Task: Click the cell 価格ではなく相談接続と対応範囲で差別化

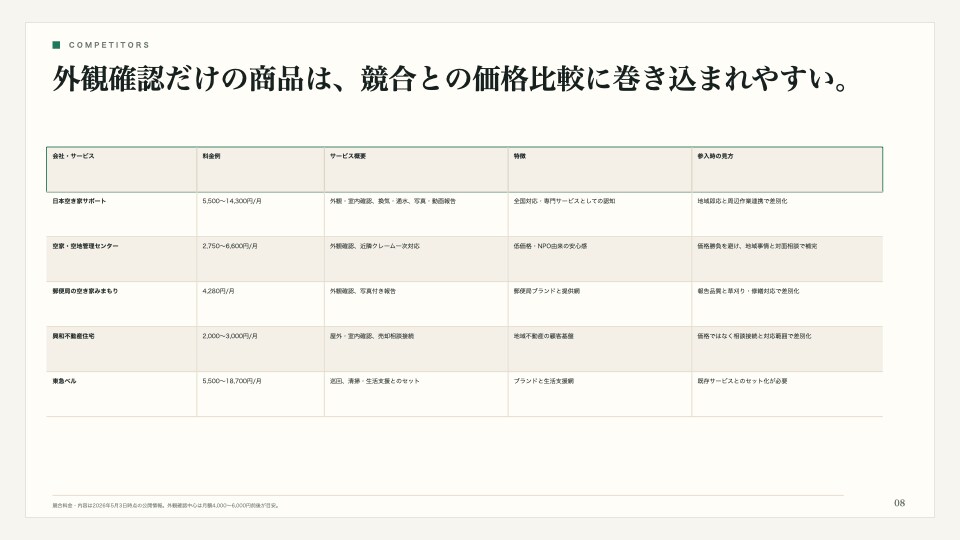Action: (787, 349)
